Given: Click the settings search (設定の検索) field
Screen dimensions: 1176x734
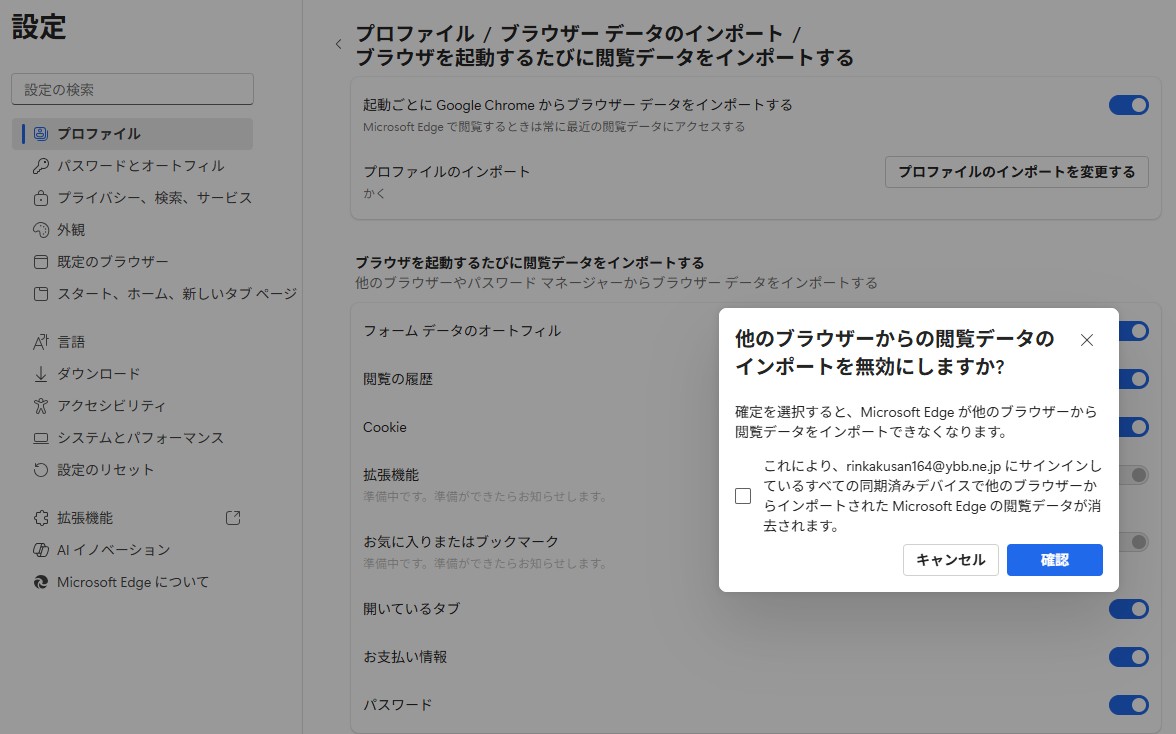Looking at the screenshot, I should 132,89.
